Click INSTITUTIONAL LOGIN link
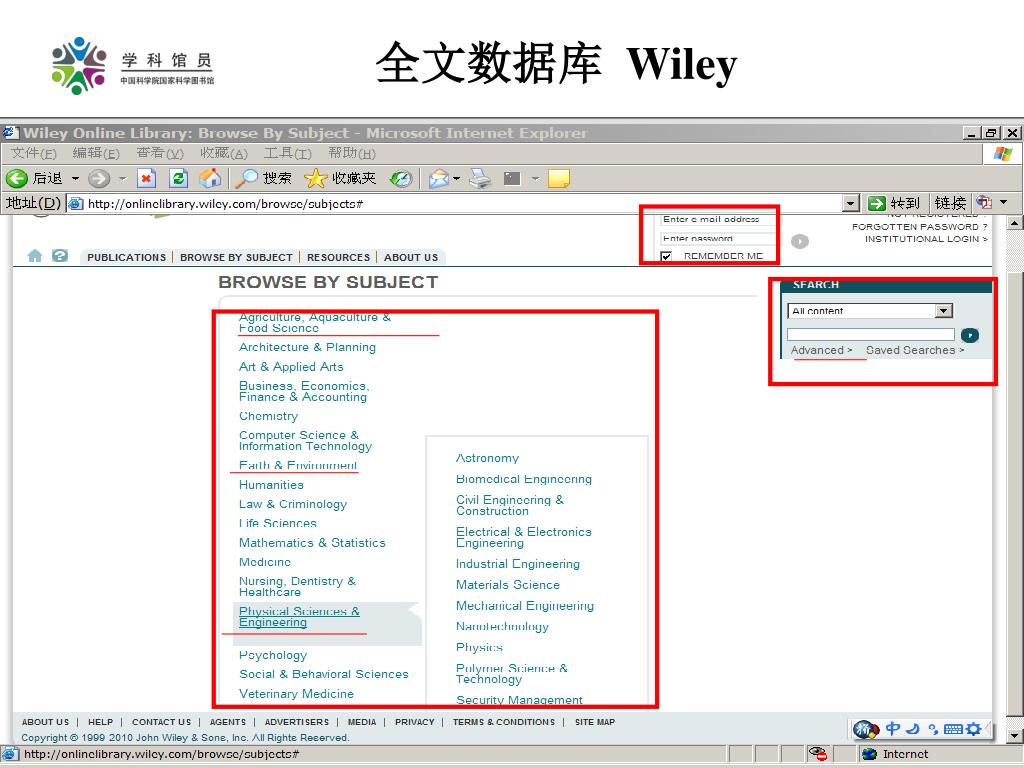1024x768 pixels. coord(926,239)
